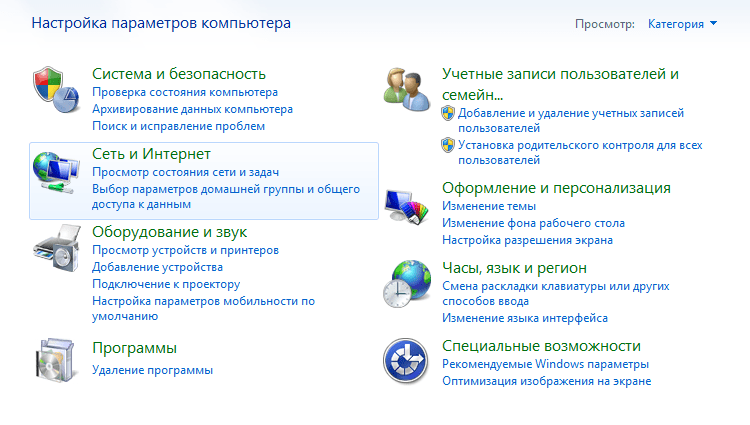
Task: Click shield icon beside 'Установка родительского контроля'
Action: (x=448, y=145)
